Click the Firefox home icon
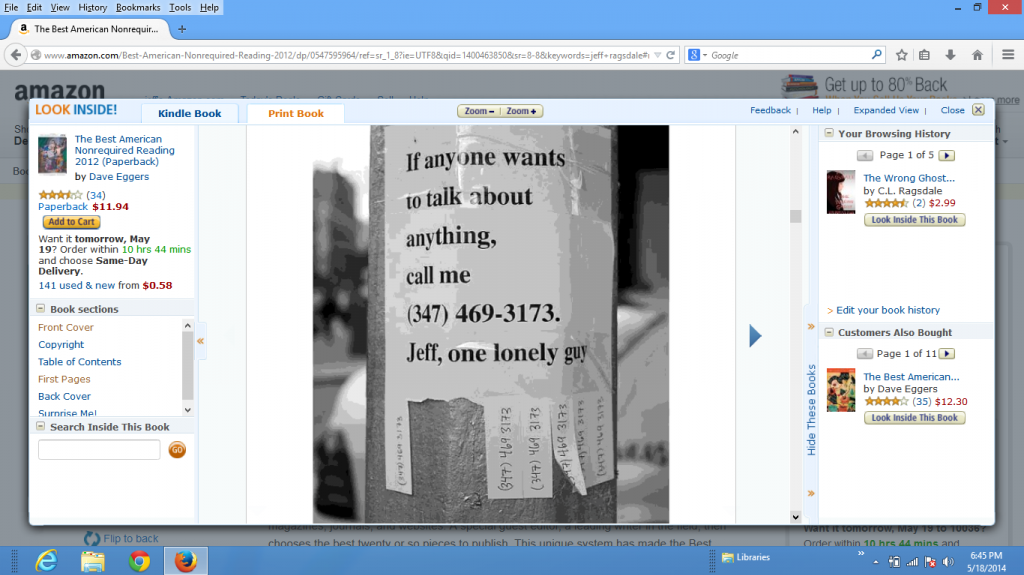Image resolution: width=1024 pixels, height=575 pixels. 976,55
